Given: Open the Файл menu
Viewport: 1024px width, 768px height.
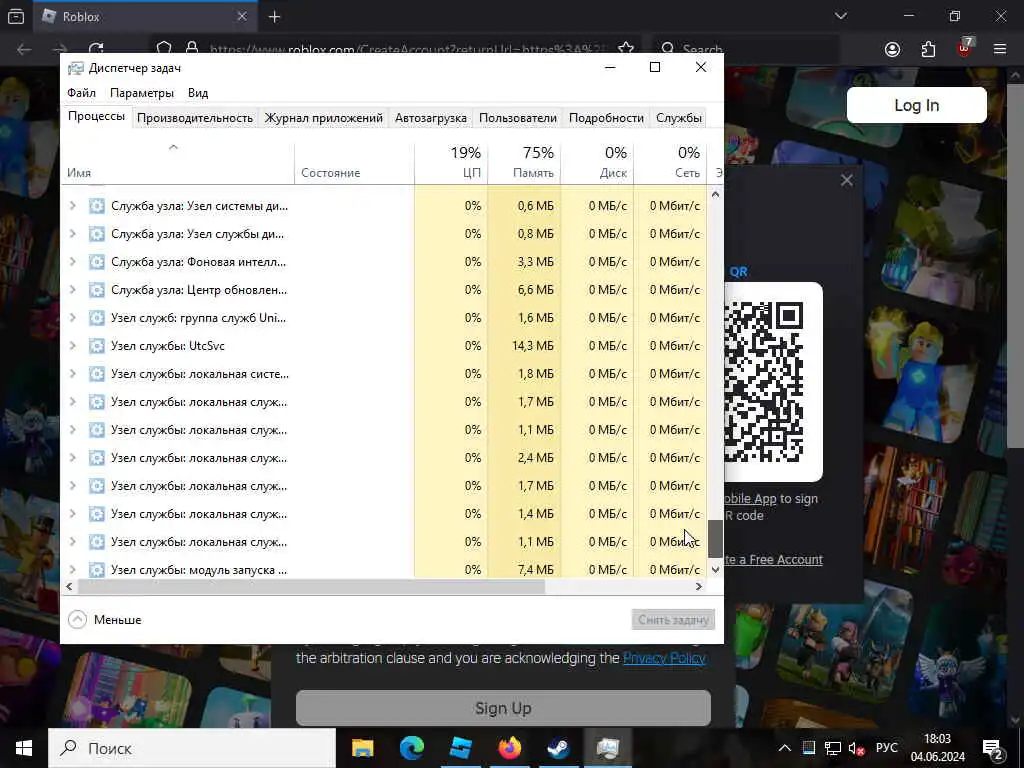Looking at the screenshot, I should pos(82,93).
